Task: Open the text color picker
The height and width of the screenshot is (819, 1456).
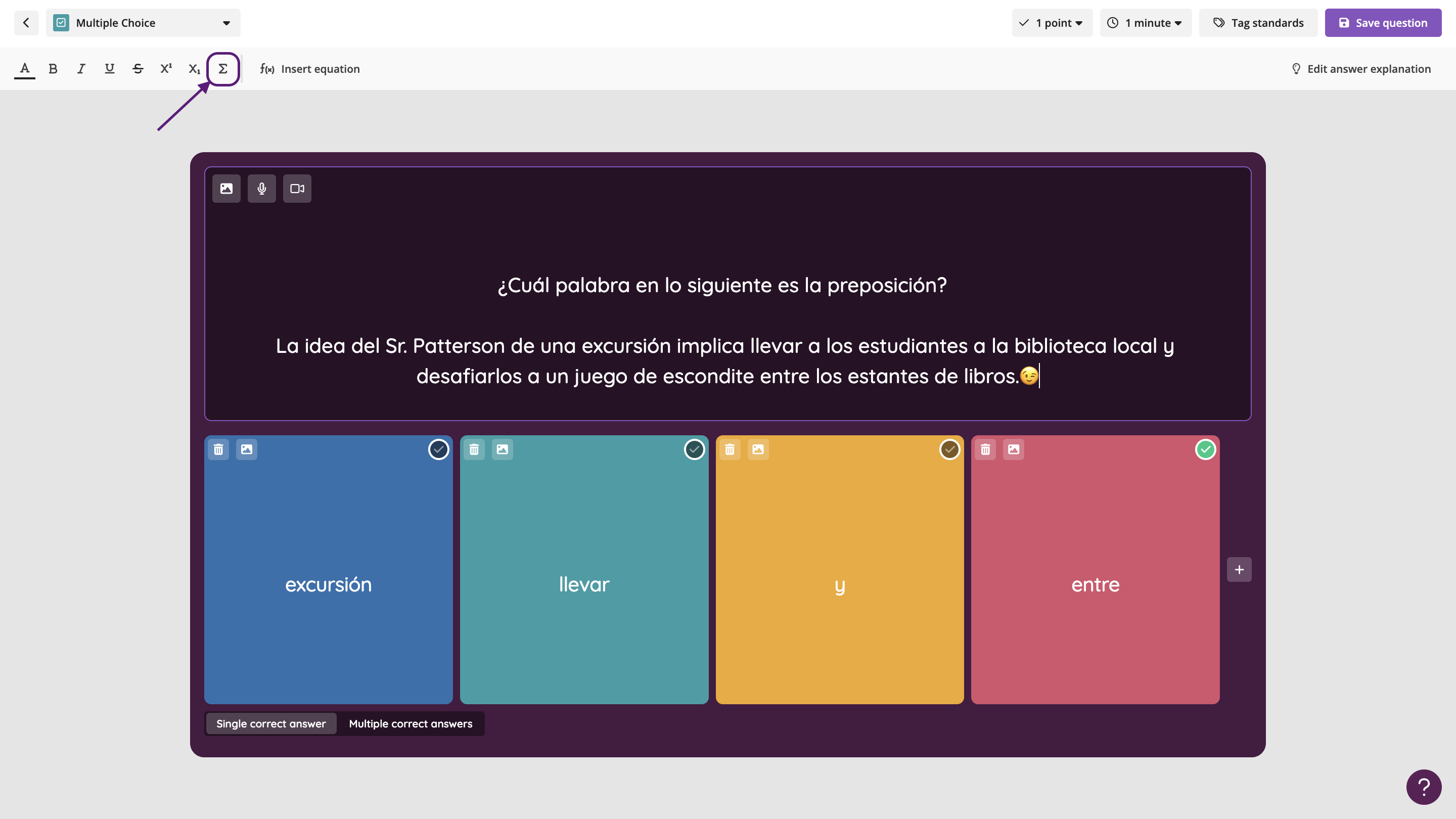Action: click(24, 69)
